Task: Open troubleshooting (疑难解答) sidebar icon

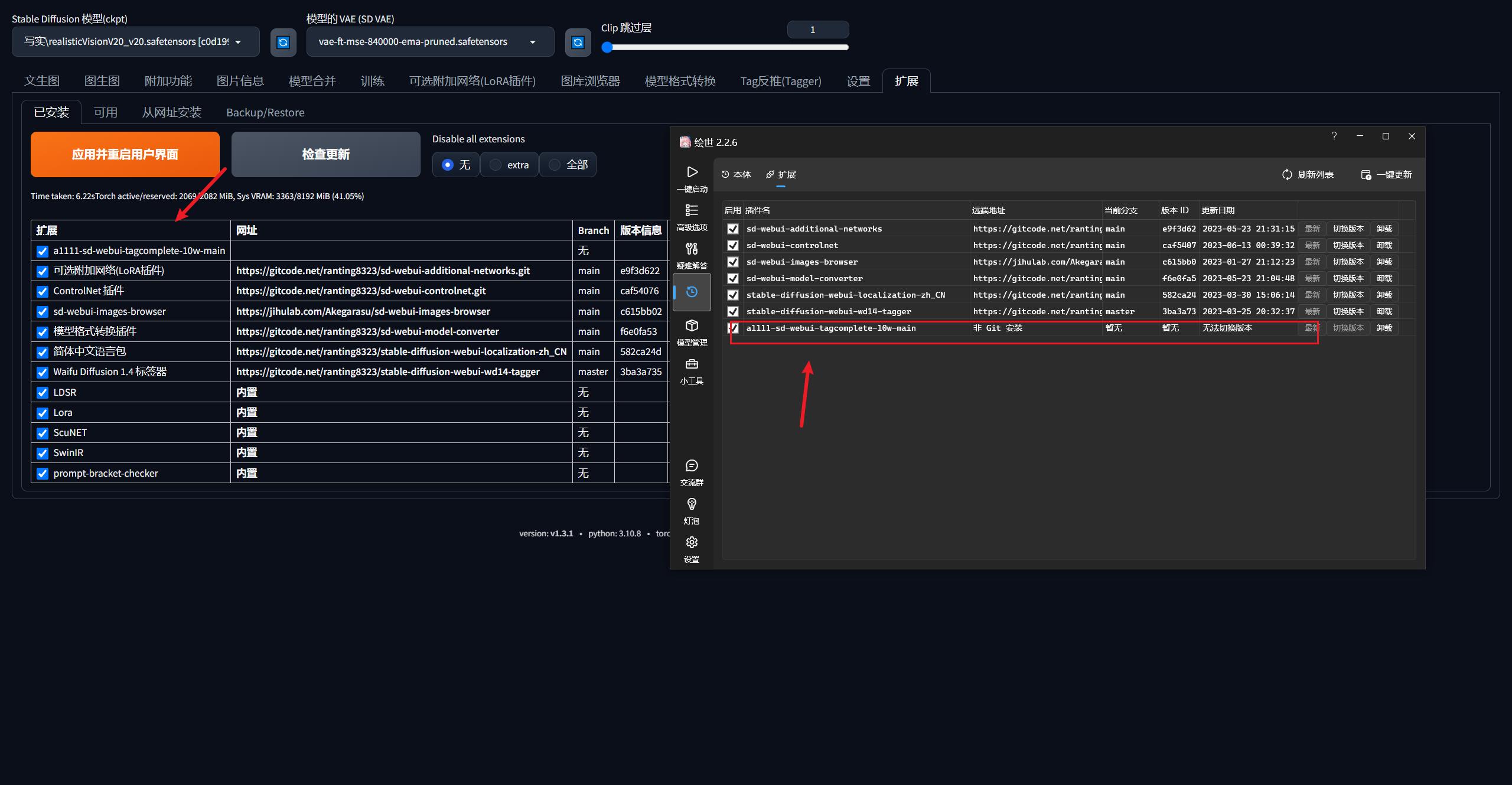Action: (x=692, y=249)
